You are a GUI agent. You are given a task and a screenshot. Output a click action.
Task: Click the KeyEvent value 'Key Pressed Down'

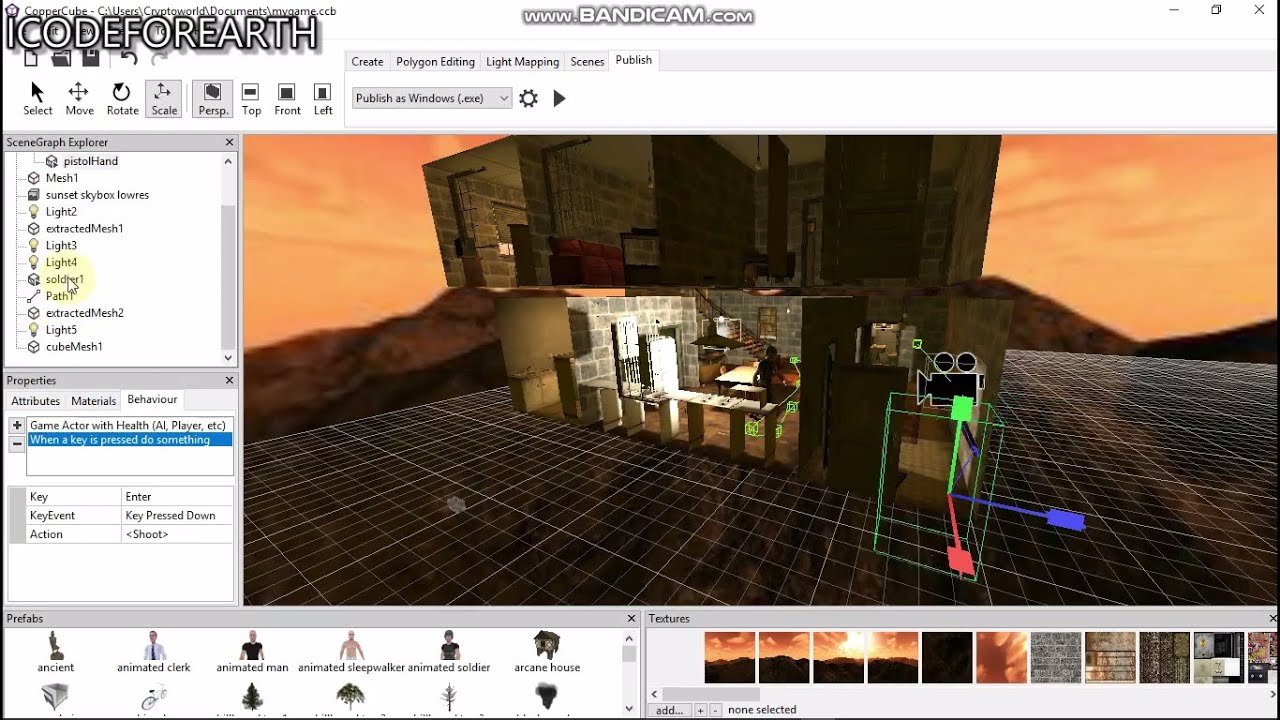pos(177,516)
